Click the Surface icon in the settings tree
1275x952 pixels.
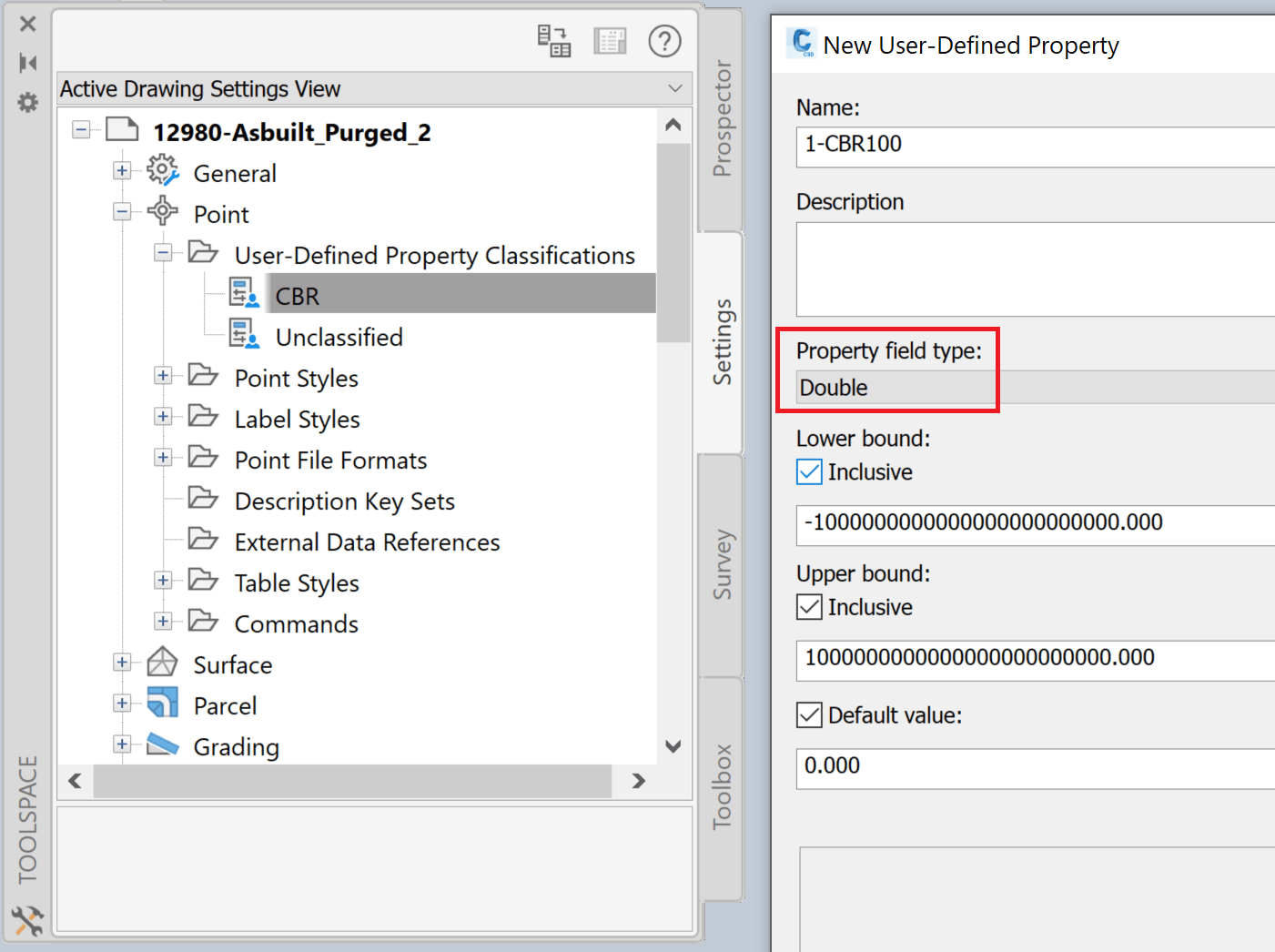coord(162,662)
